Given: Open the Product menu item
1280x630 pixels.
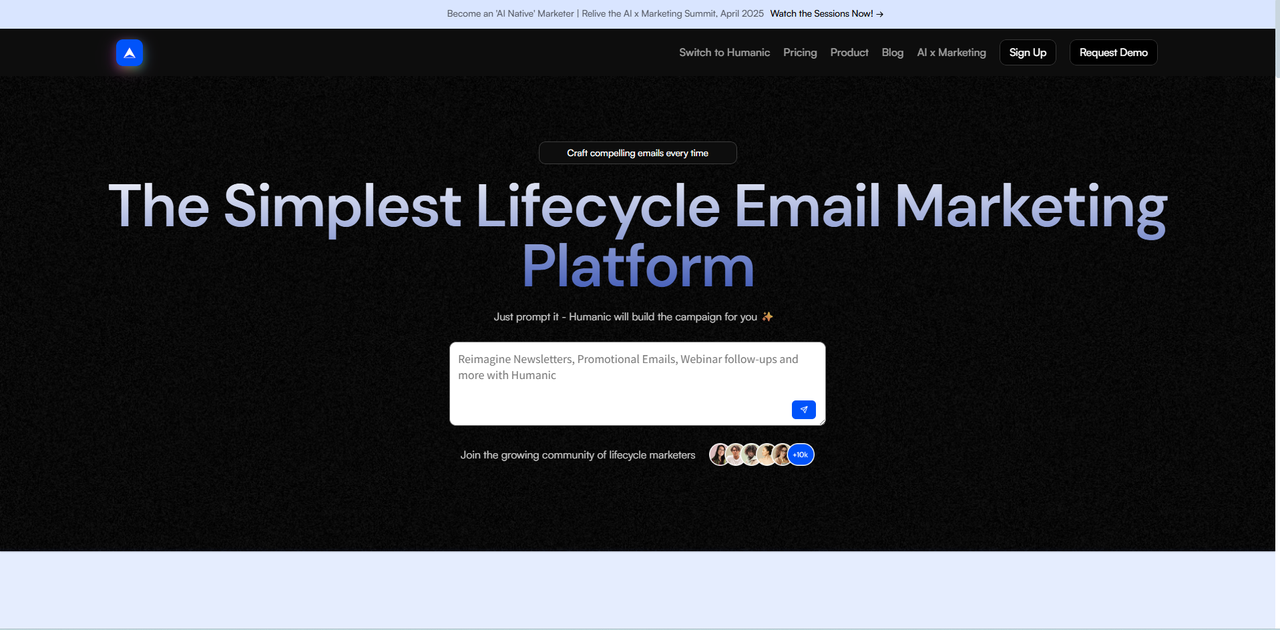Looking at the screenshot, I should 849,53.
